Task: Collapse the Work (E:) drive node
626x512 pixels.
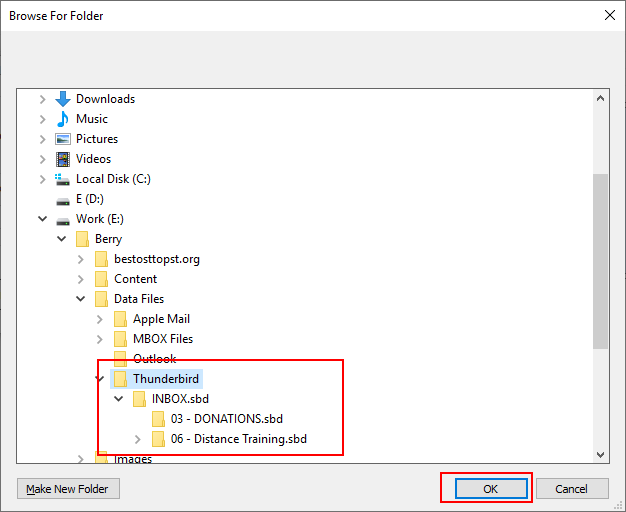Action: click(x=43, y=218)
